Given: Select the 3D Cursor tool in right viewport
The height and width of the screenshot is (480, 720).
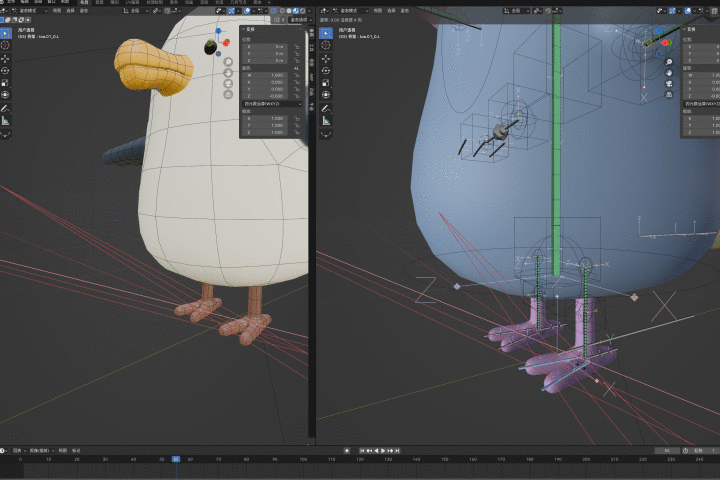Looking at the screenshot, I should pyautogui.click(x=326, y=45).
